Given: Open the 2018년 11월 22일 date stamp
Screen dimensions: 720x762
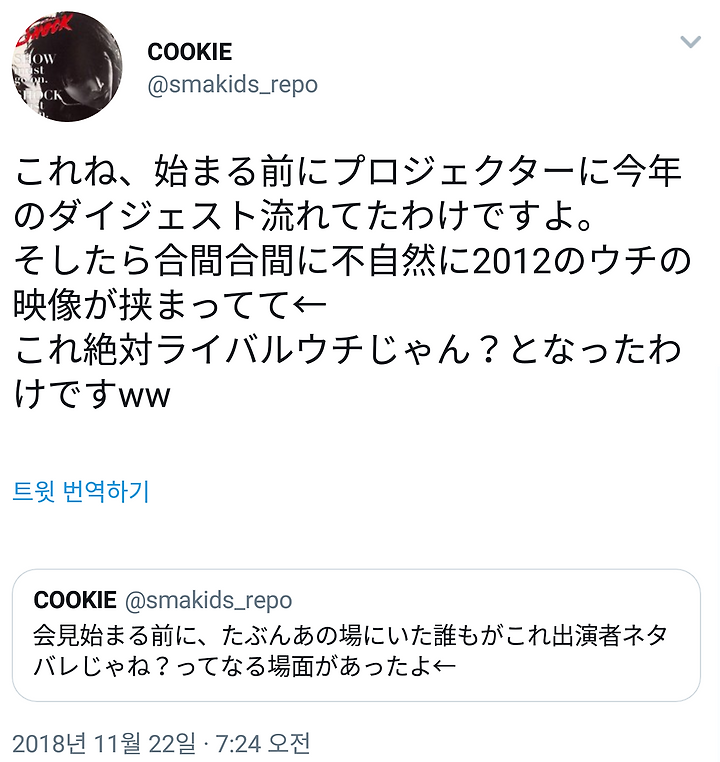Looking at the screenshot, I should click(104, 744).
